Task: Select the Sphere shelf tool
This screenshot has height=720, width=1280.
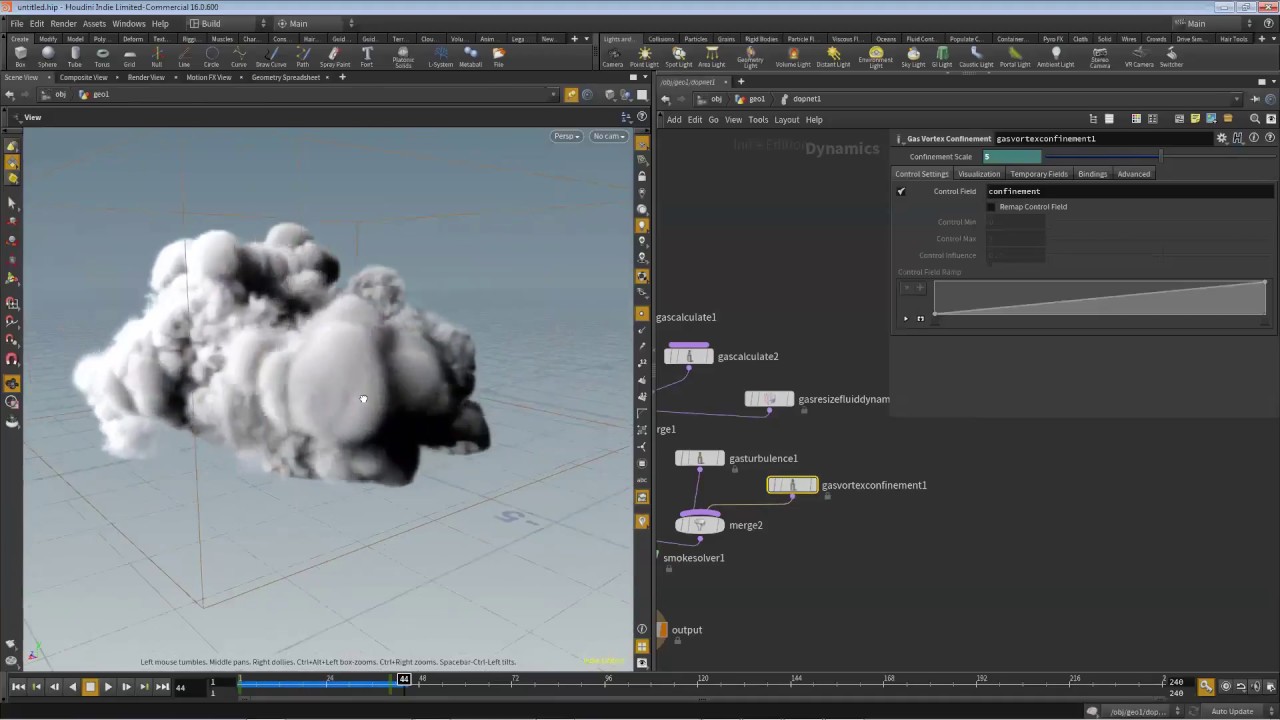Action: pyautogui.click(x=47, y=56)
